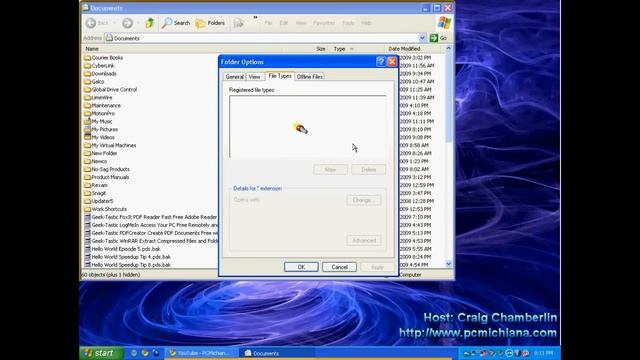640x360 pixels.
Task: Open the Edit menu in Documents window
Action: (284, 23)
